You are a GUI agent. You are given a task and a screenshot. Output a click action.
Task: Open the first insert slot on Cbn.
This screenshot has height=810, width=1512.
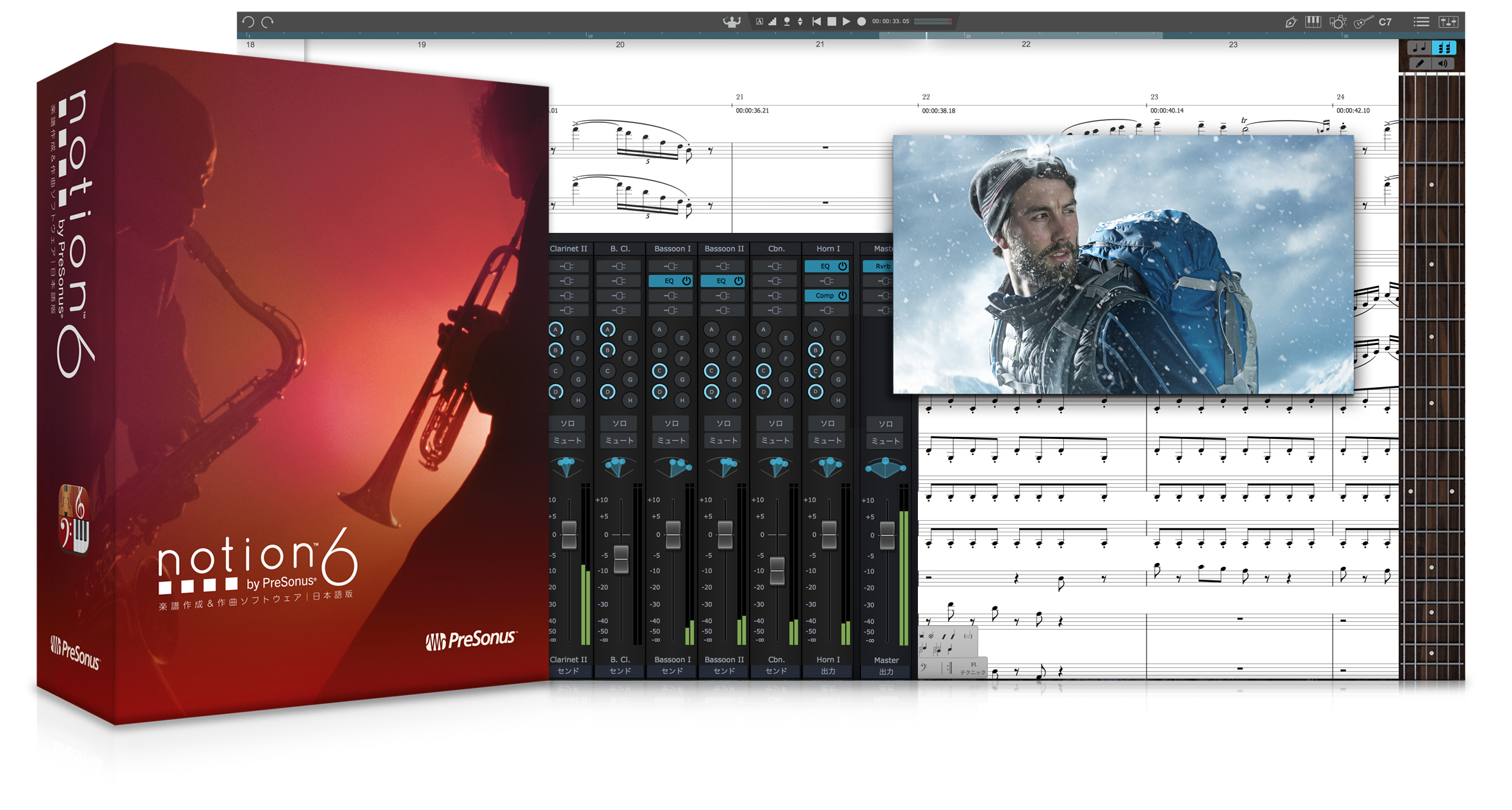pos(775,266)
